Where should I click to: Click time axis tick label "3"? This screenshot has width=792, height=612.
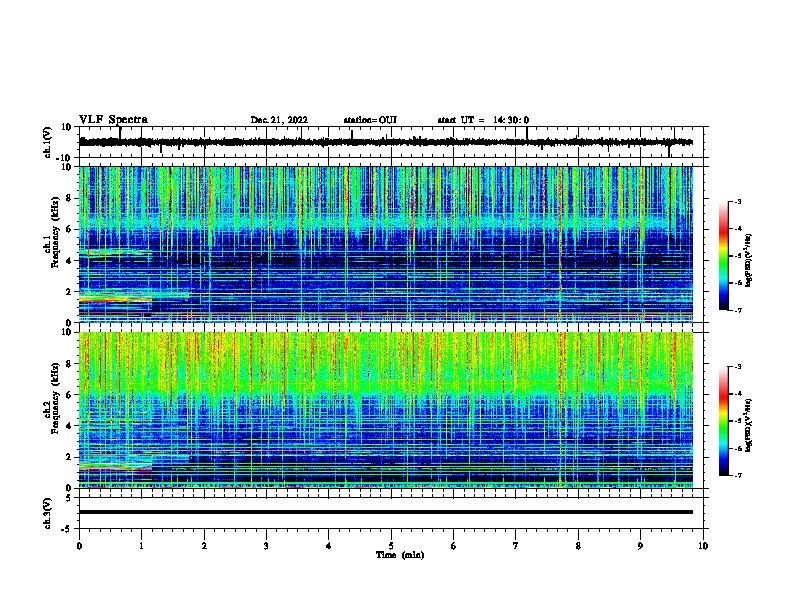point(266,546)
